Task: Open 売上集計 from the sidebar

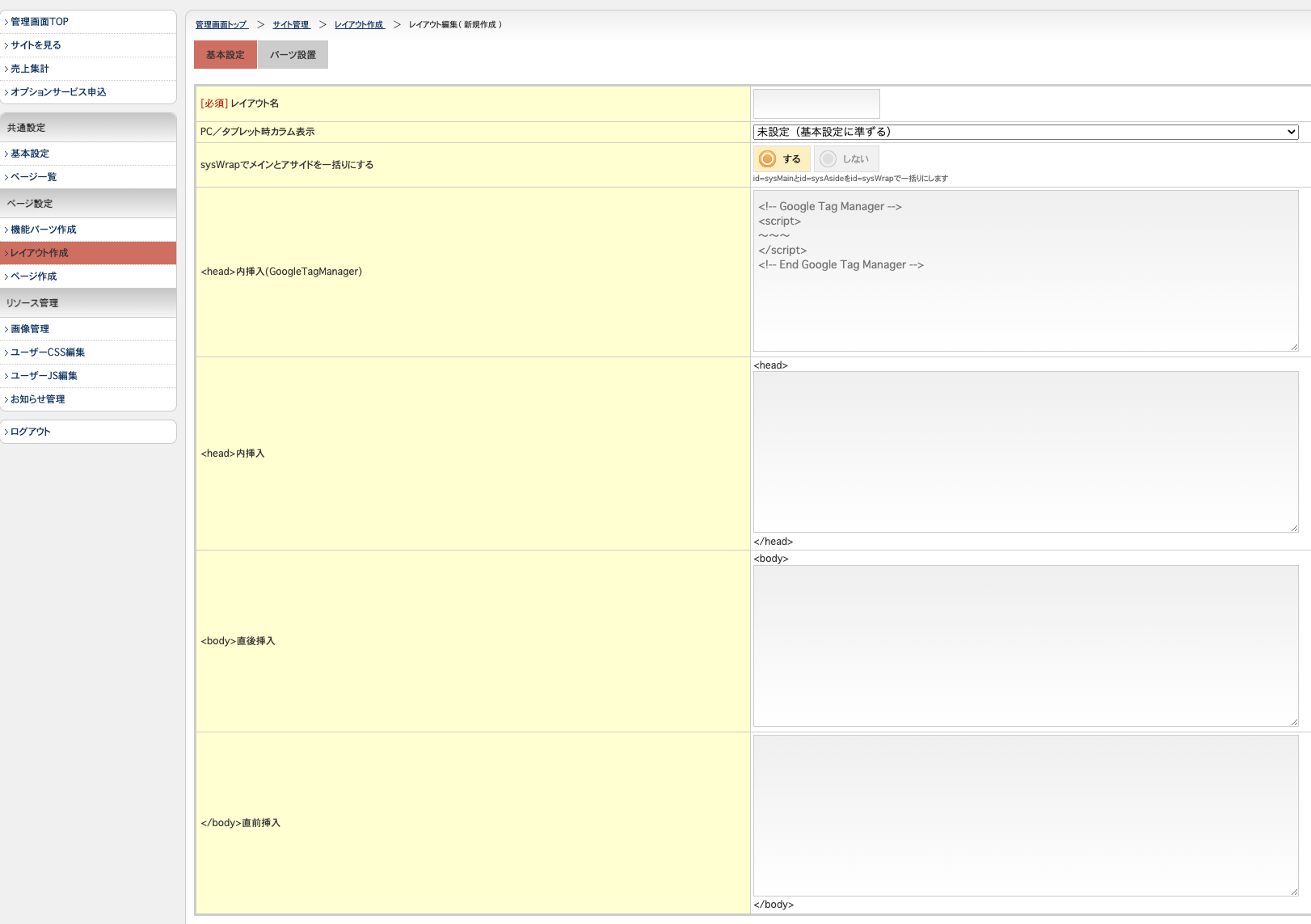Action: (x=30, y=69)
